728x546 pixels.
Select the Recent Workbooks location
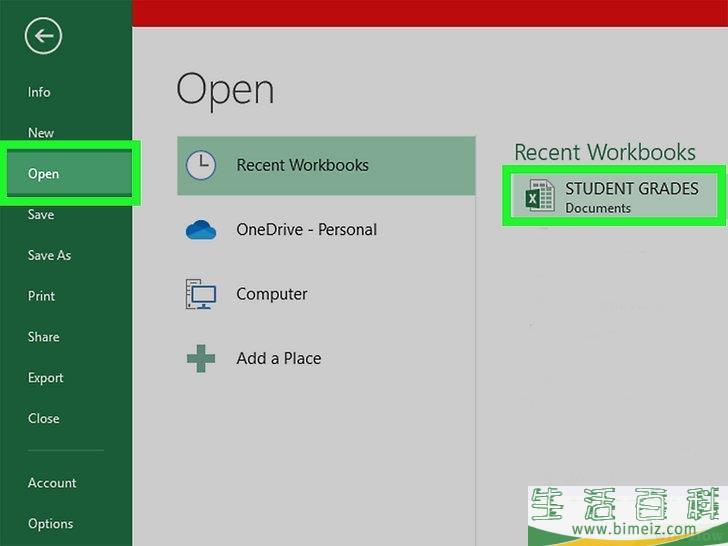[x=326, y=165]
